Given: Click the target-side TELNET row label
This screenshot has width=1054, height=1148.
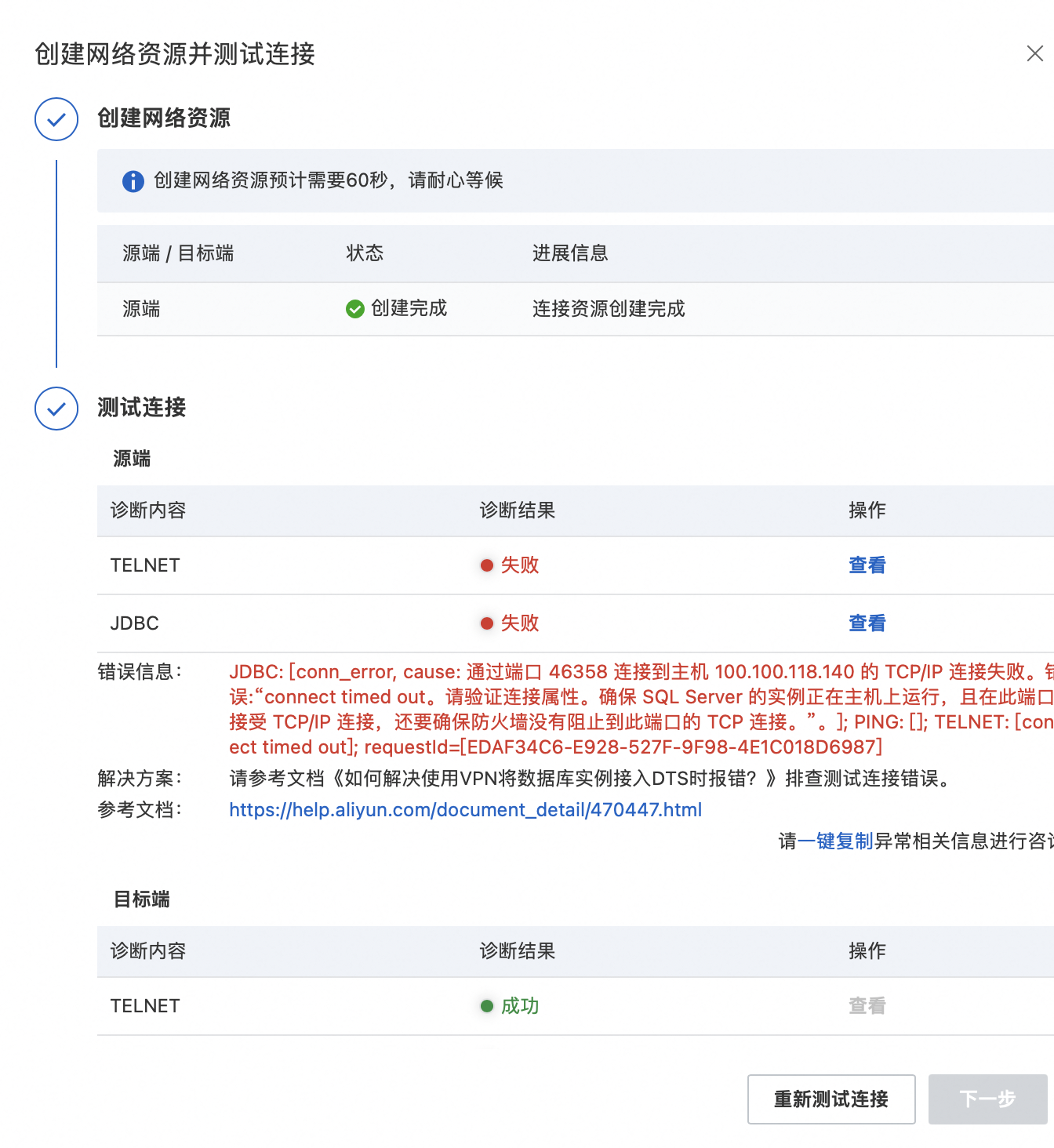Looking at the screenshot, I should (x=145, y=1006).
